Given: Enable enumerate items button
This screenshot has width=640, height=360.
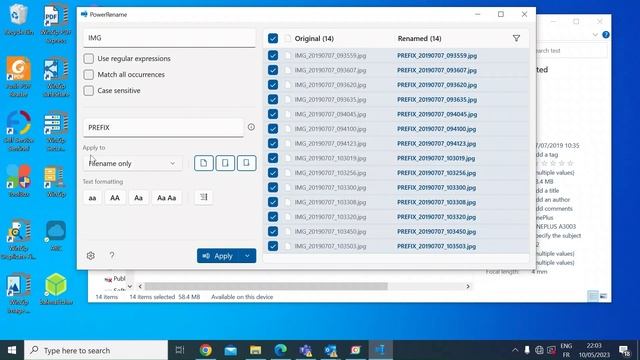Looking at the screenshot, I should pos(203,197).
